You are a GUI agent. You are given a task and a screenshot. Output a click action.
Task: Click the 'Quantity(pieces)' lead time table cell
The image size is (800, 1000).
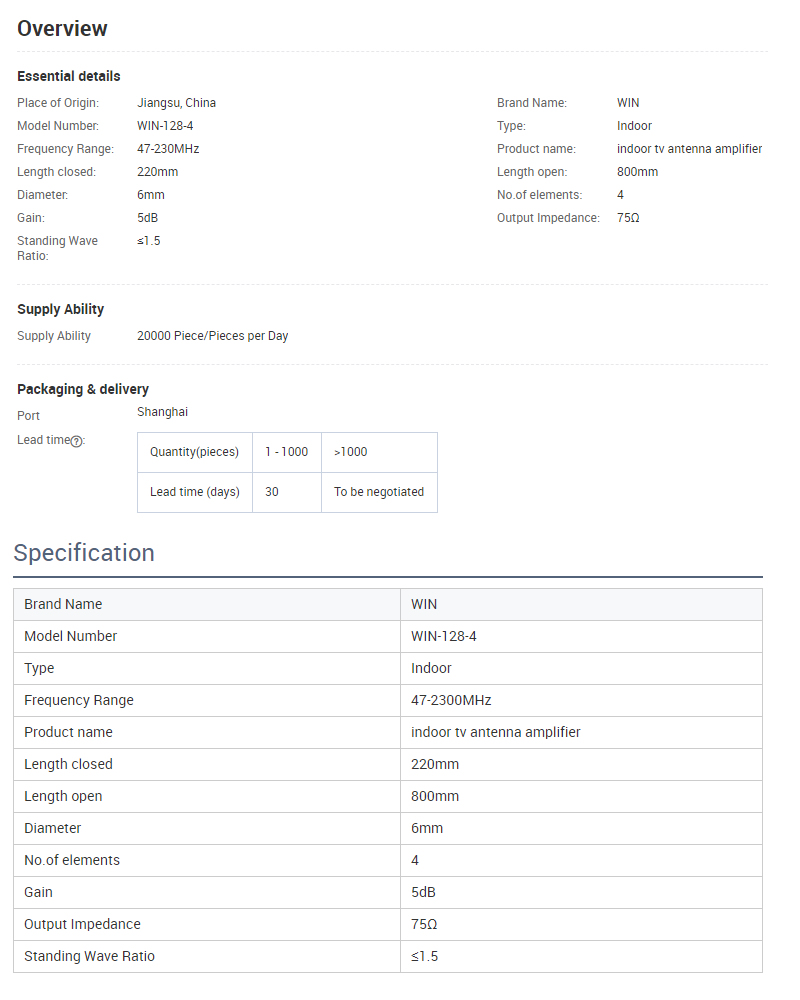pyautogui.click(x=195, y=452)
